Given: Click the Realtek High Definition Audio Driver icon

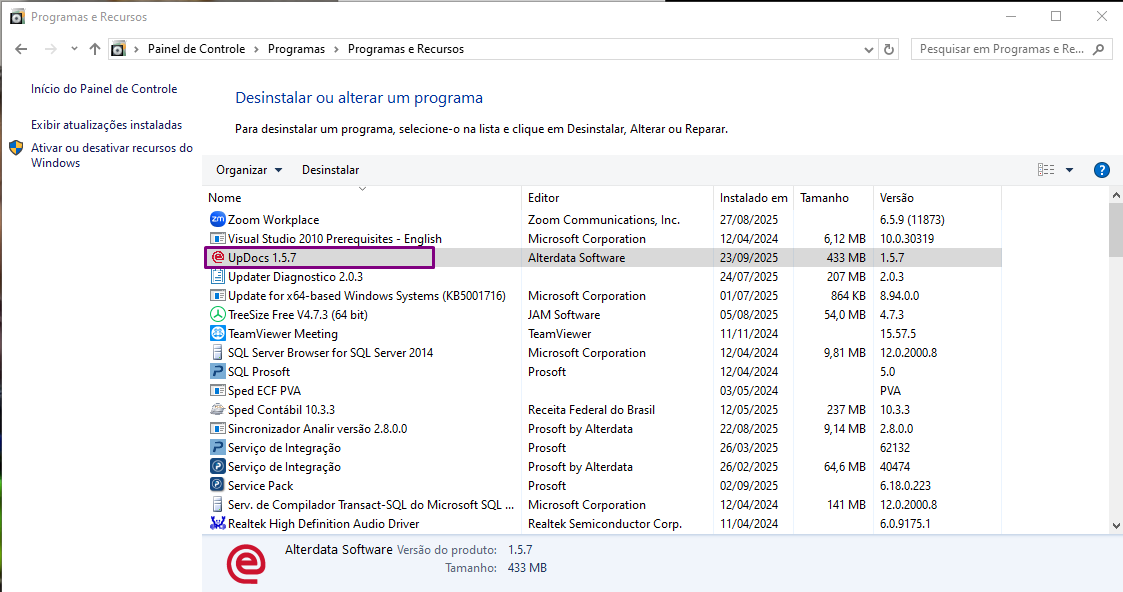Looking at the screenshot, I should 218,524.
